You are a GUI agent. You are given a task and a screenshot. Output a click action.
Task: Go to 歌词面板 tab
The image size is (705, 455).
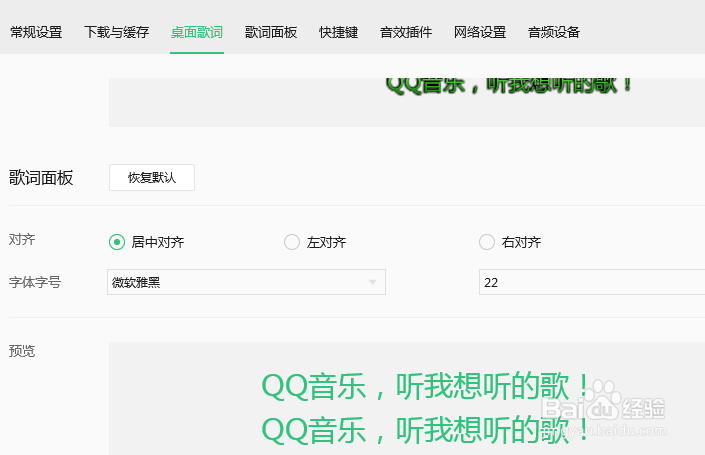(x=271, y=32)
